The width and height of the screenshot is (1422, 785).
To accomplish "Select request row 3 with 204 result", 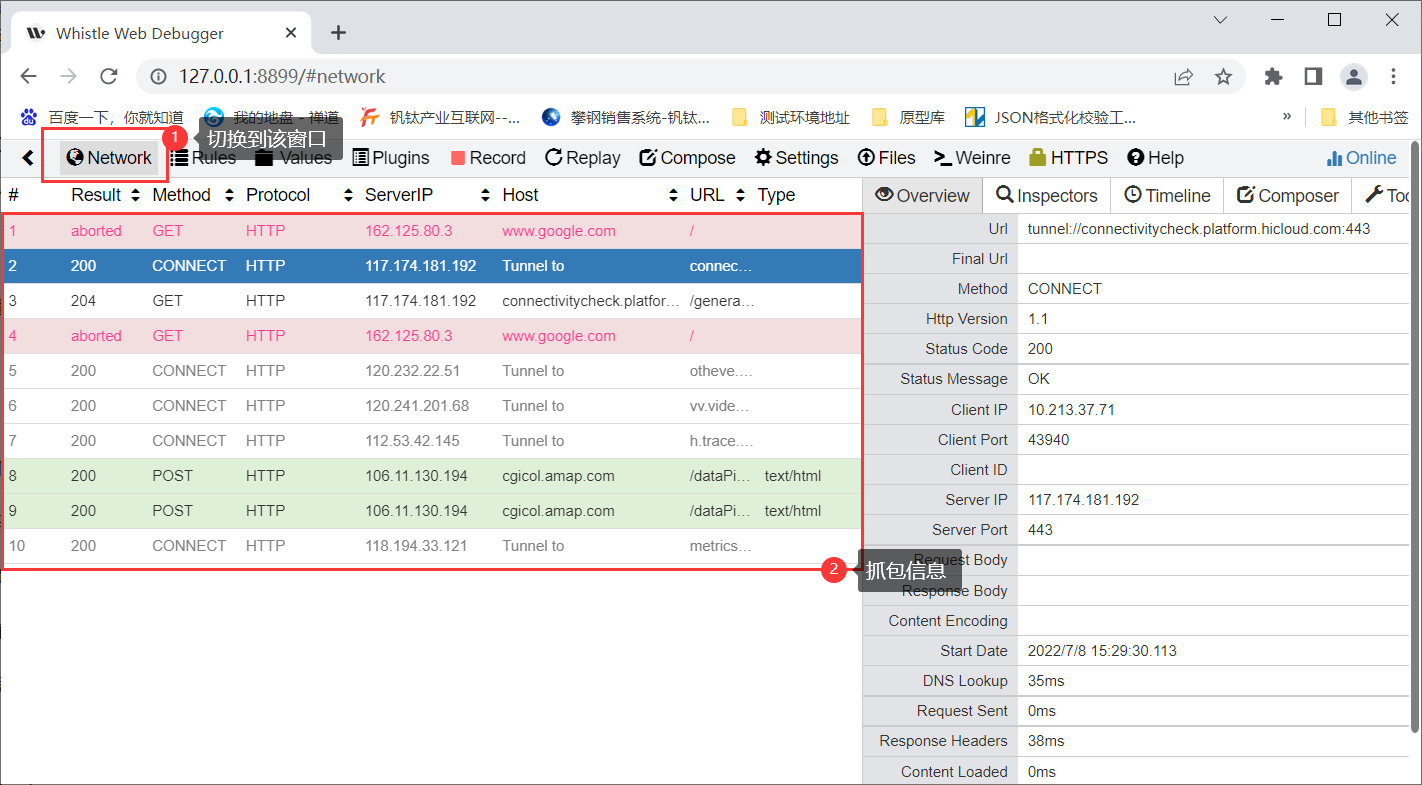I will point(432,301).
